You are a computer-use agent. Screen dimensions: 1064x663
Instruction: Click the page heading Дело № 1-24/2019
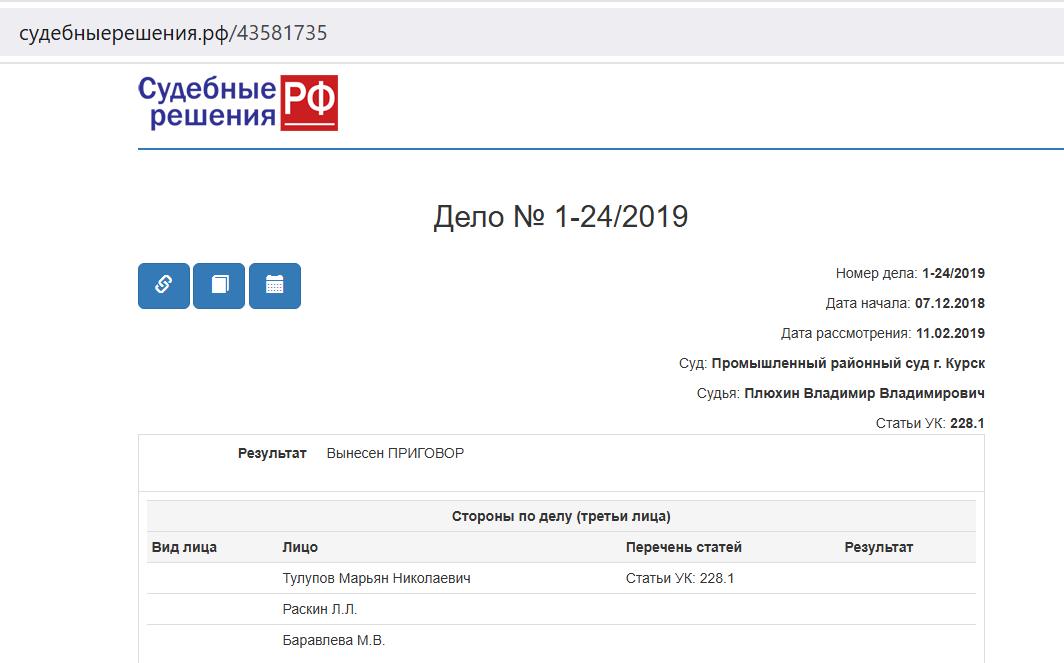tap(561, 217)
